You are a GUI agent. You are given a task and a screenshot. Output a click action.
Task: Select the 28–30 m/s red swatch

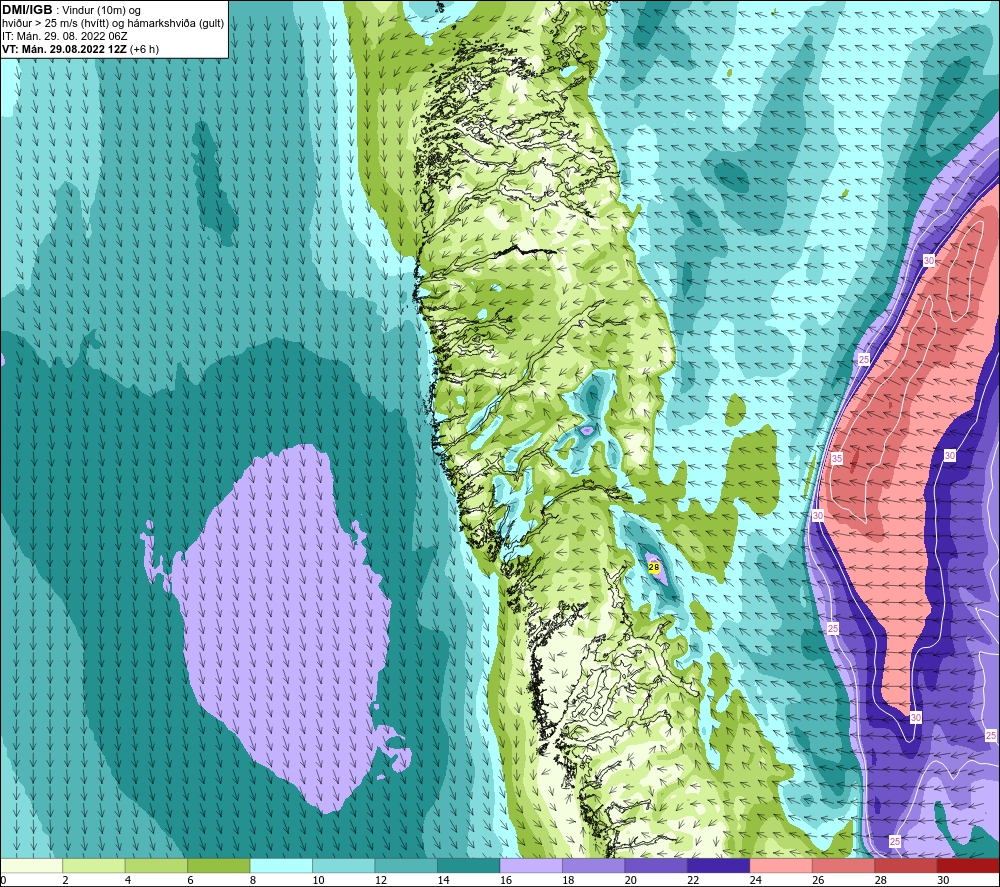tap(906, 865)
